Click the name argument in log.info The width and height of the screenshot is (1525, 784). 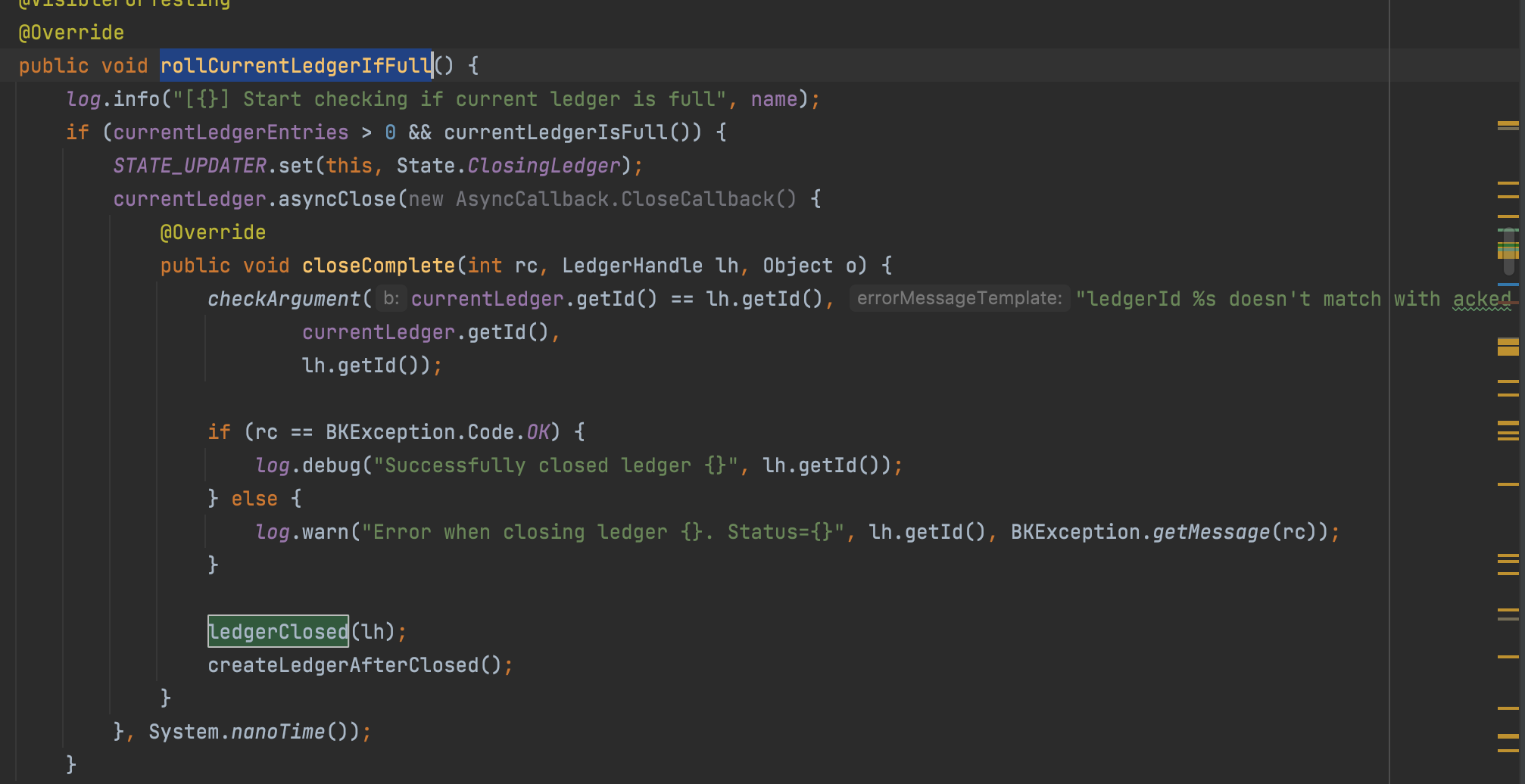(774, 99)
